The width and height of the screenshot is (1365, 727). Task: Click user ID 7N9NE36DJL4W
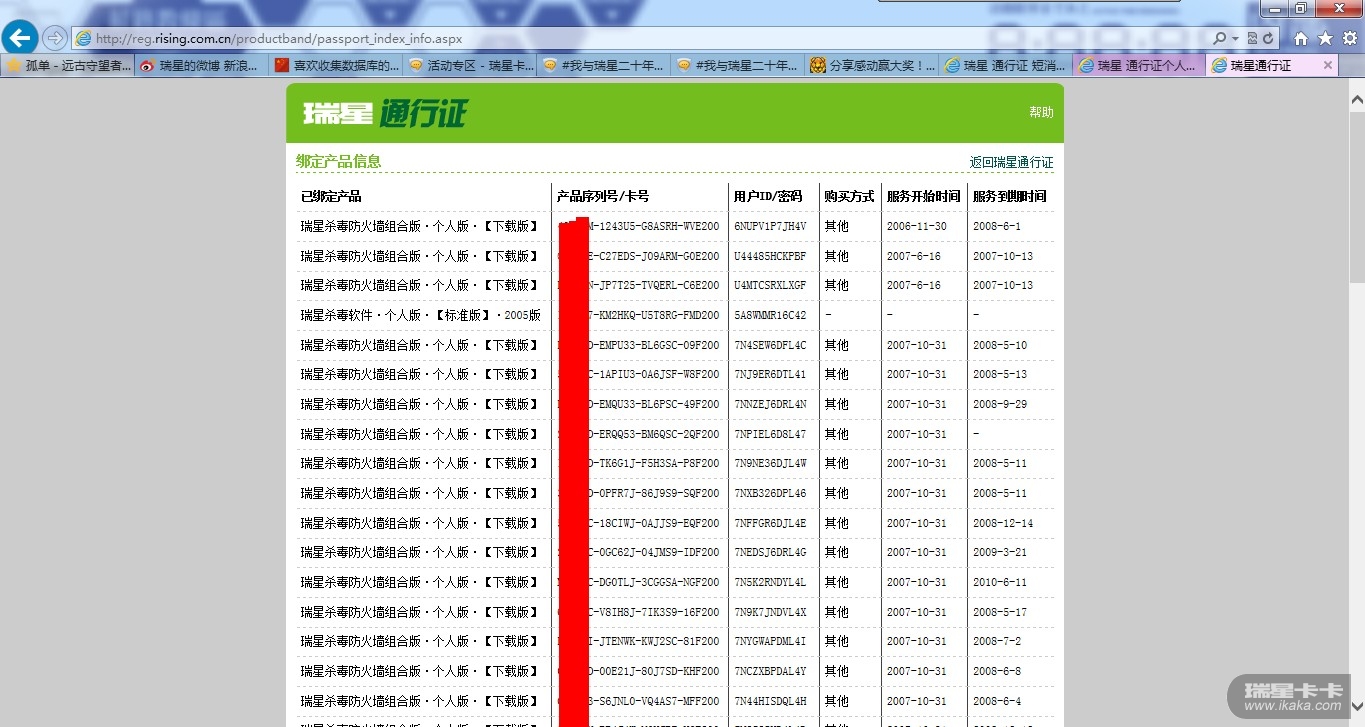pyautogui.click(x=770, y=463)
